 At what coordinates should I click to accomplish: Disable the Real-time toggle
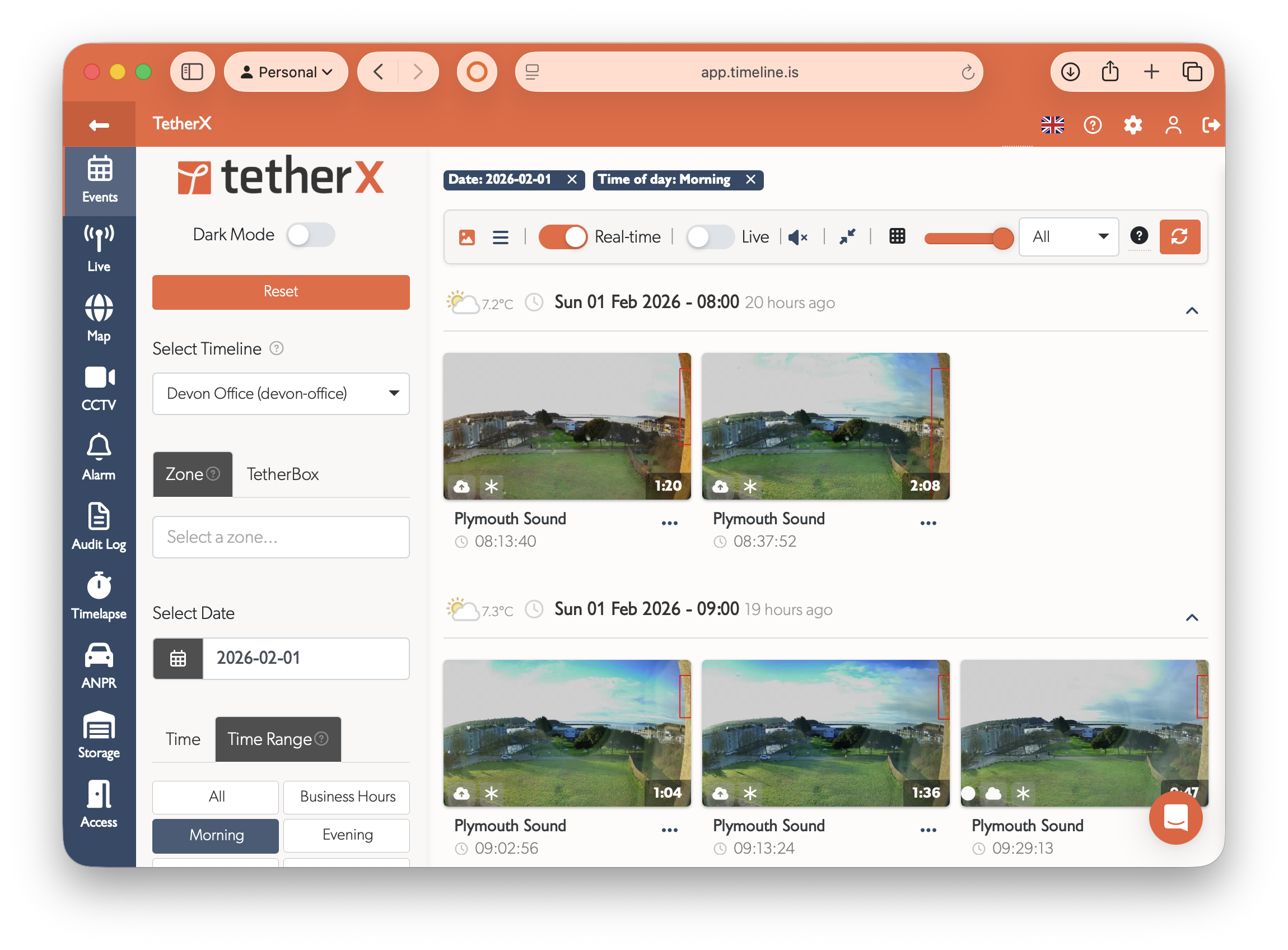562,236
